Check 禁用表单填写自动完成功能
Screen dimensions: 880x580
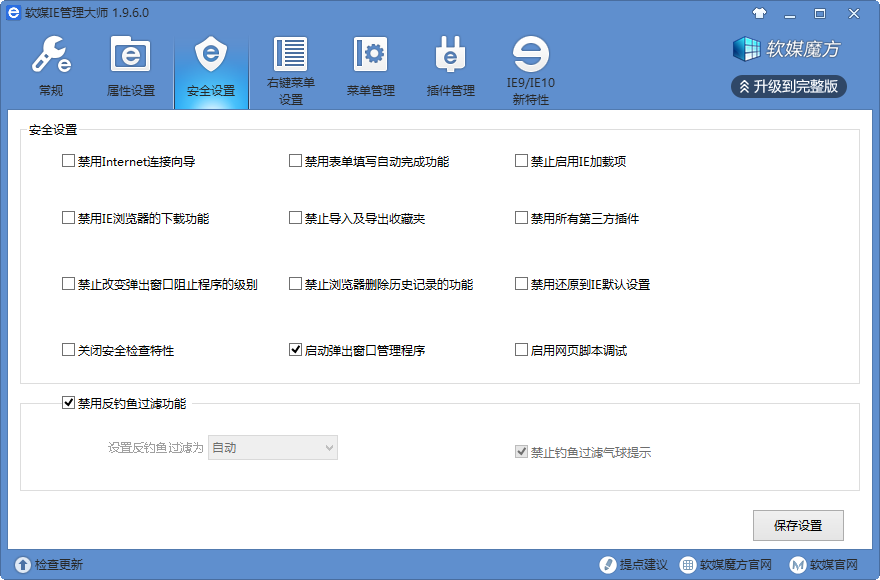(x=295, y=161)
